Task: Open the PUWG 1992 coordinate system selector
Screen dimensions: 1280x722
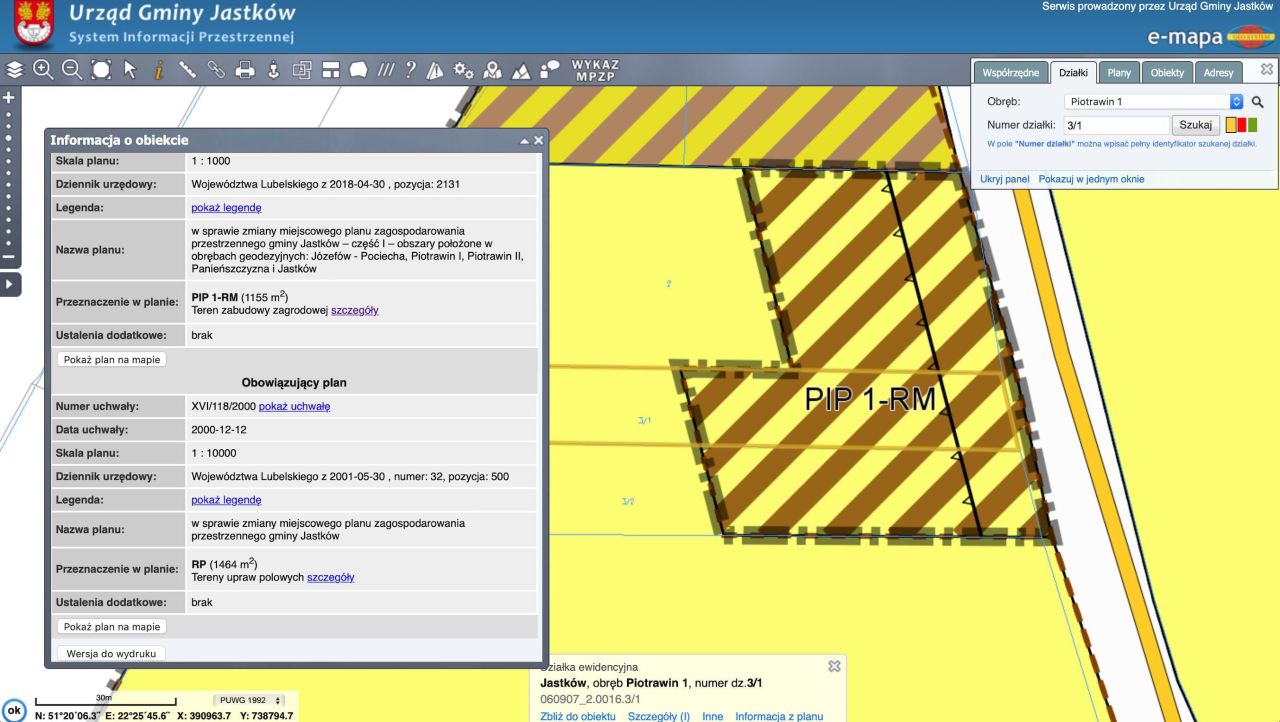Action: [250, 701]
